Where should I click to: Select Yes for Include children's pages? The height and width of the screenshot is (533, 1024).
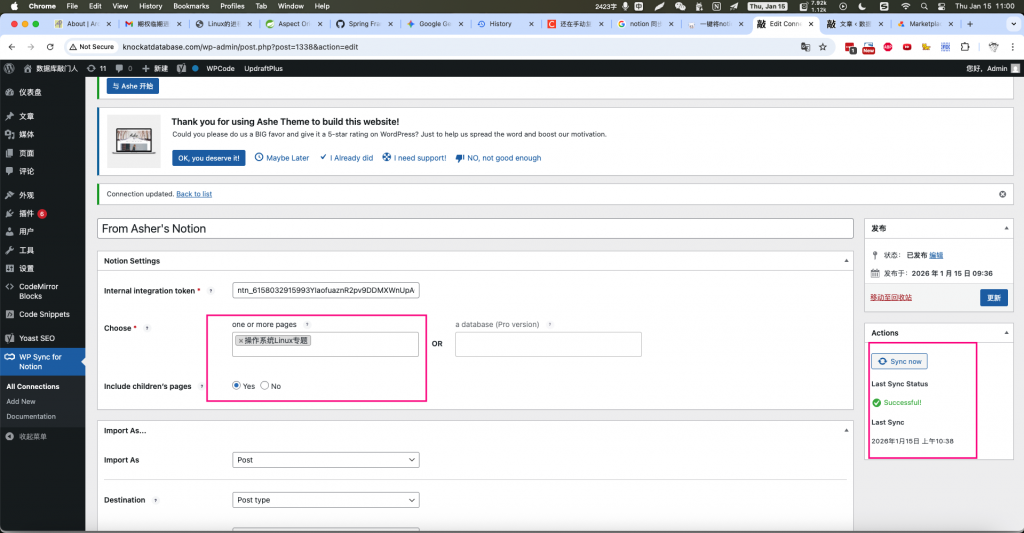coord(237,386)
